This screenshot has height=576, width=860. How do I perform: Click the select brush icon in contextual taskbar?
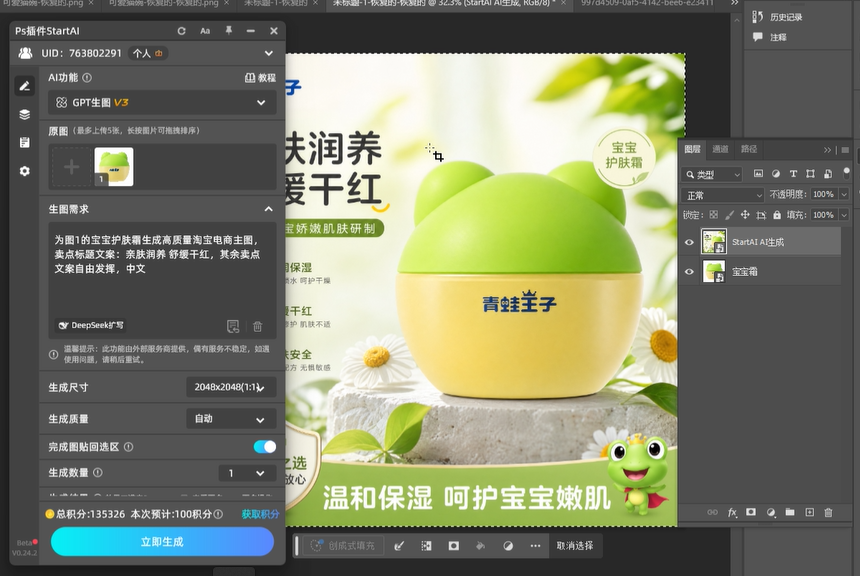click(x=399, y=546)
